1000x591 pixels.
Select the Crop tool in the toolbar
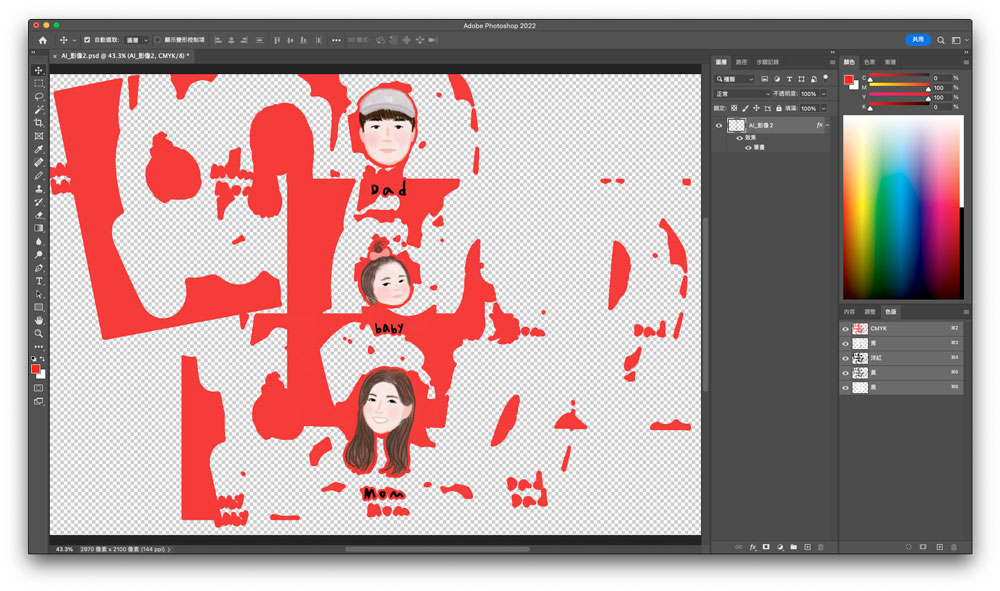coord(39,123)
